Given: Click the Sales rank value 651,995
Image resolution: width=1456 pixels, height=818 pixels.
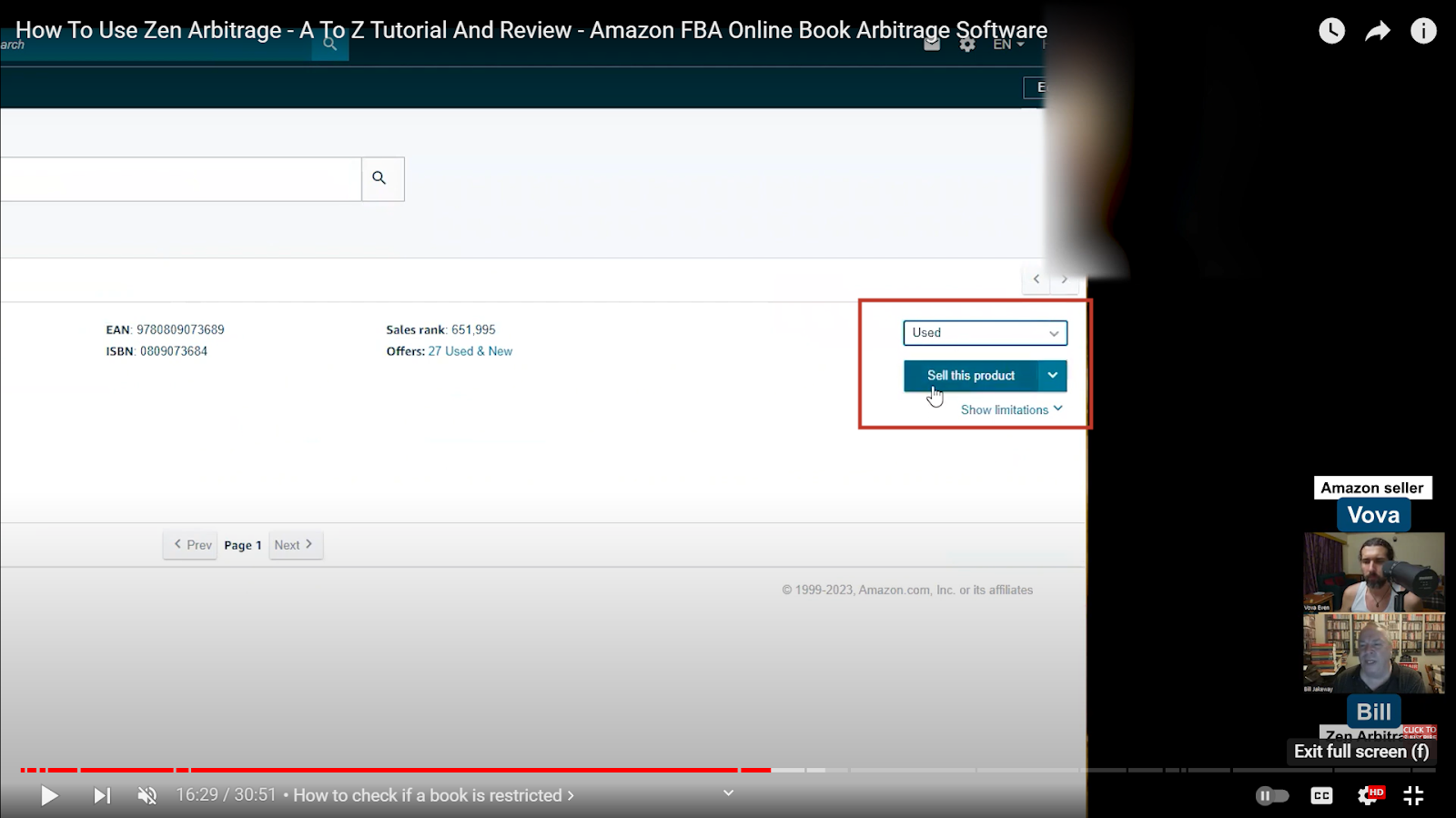Looking at the screenshot, I should tap(473, 330).
